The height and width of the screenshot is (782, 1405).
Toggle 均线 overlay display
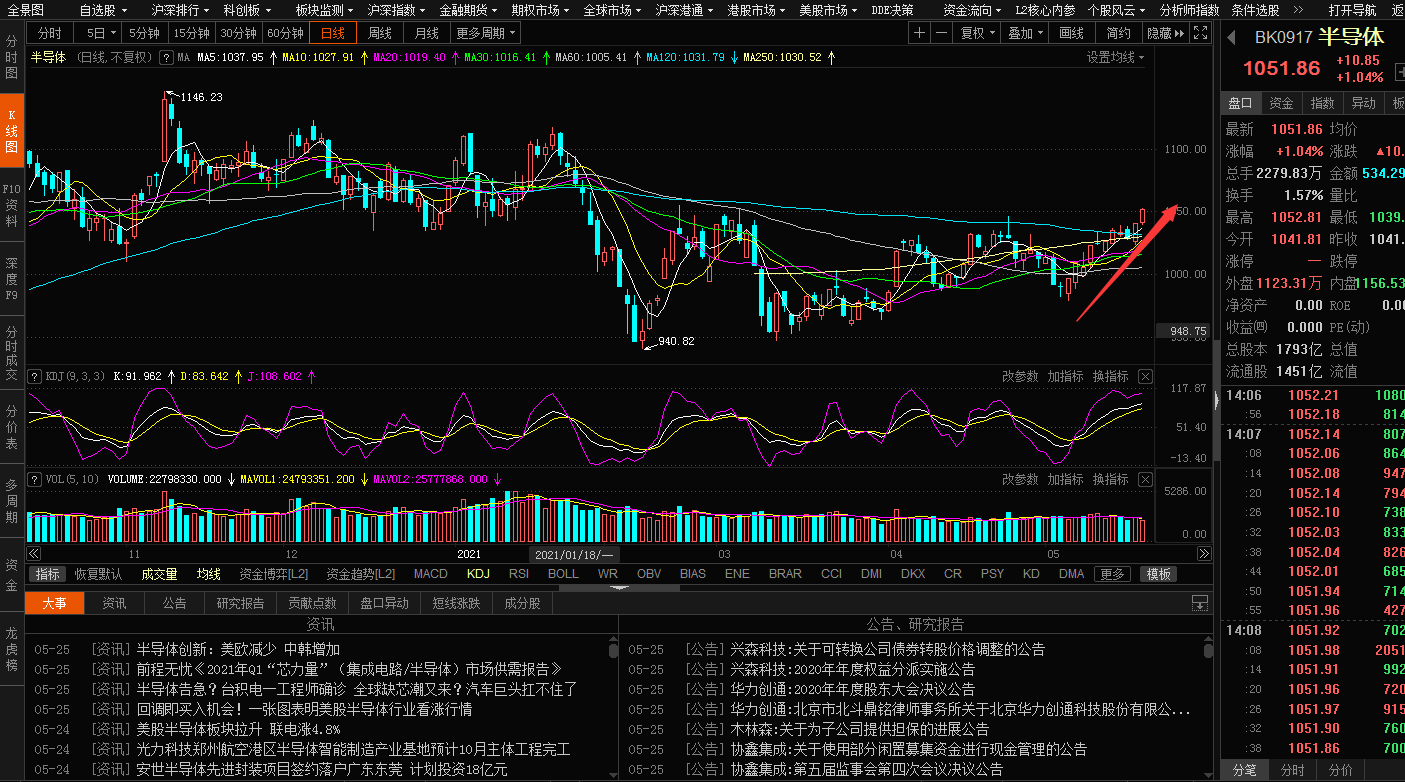coord(208,574)
